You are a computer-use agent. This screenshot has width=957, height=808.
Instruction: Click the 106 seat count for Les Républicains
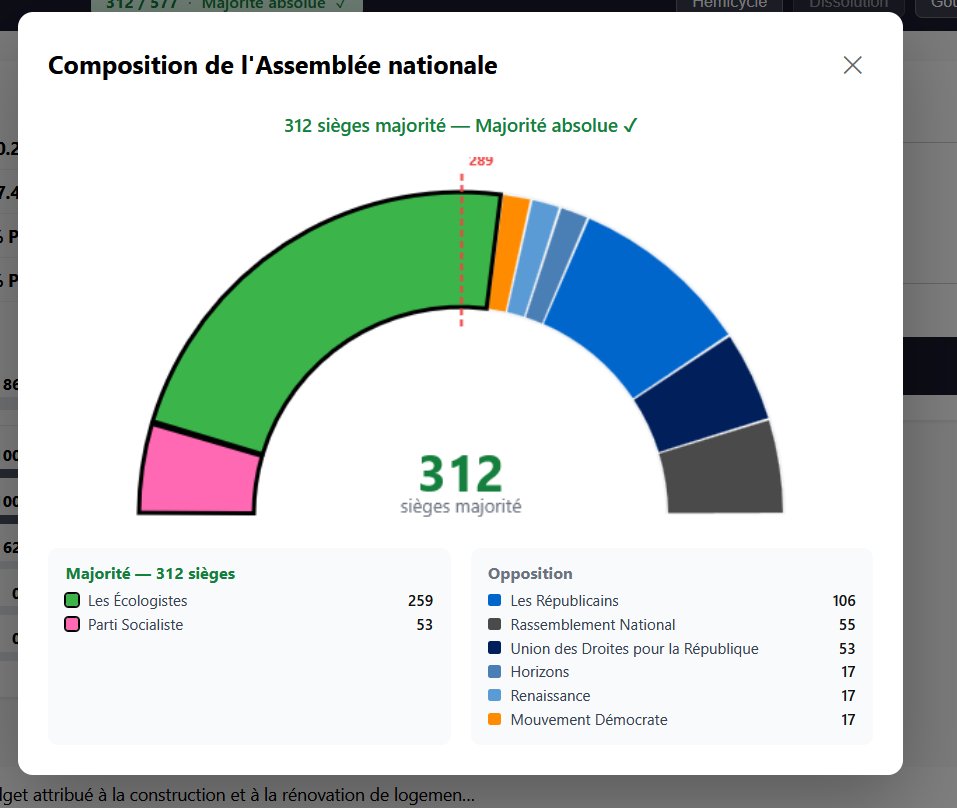[844, 601]
